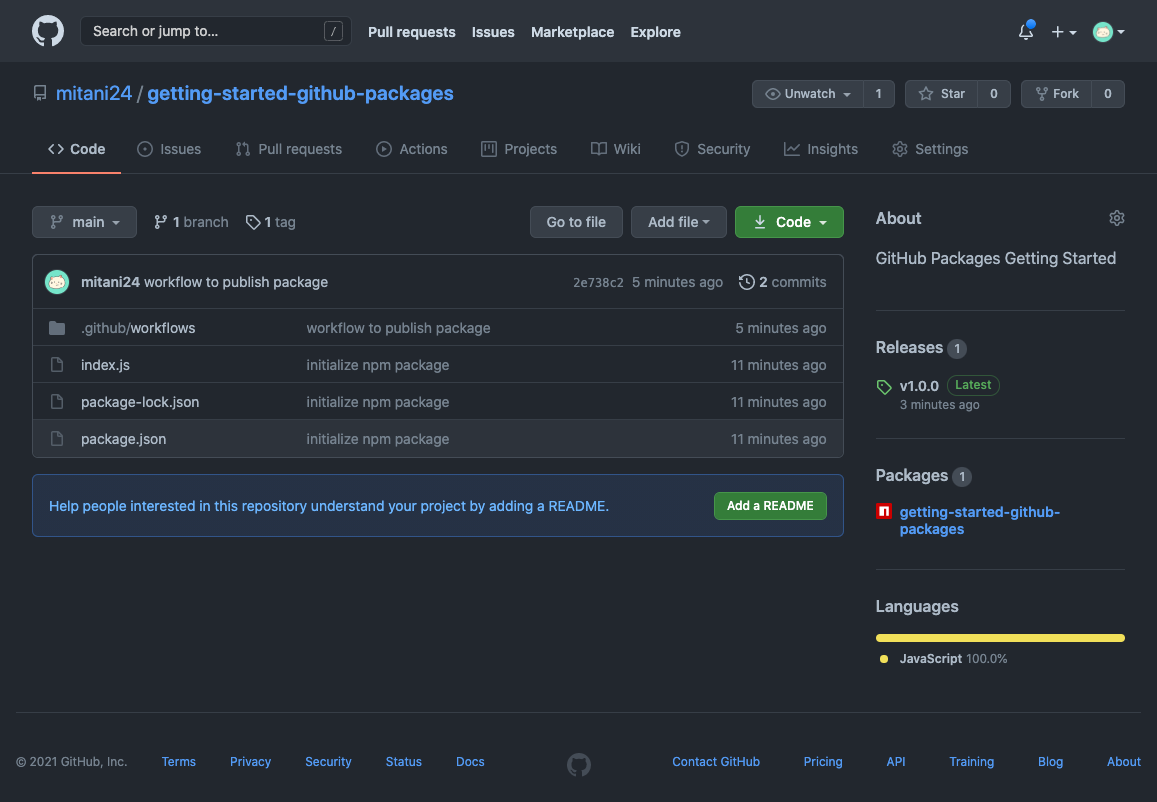Open index.js file
The image size is (1157, 802).
pos(106,364)
